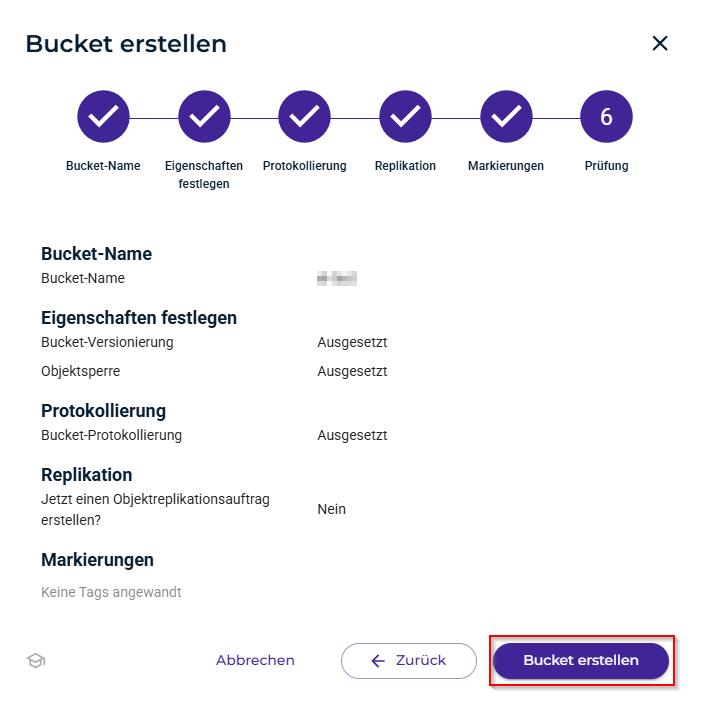Click the Eigenschaften festlegen section heading
The width and height of the screenshot is (710, 705).
pos(139,318)
